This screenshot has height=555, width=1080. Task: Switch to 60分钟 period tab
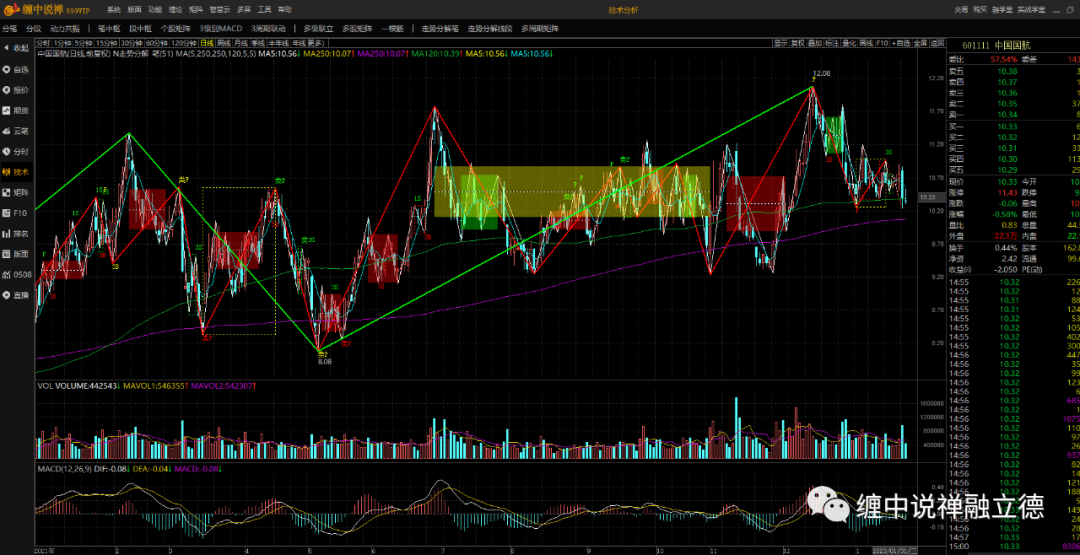point(157,43)
